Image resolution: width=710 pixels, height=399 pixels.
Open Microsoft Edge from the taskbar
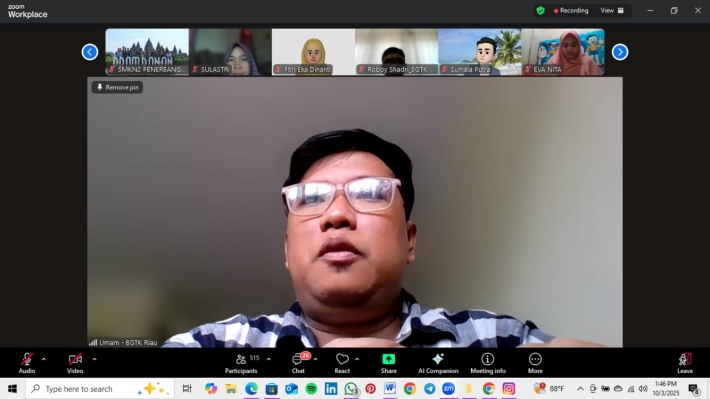click(251, 389)
